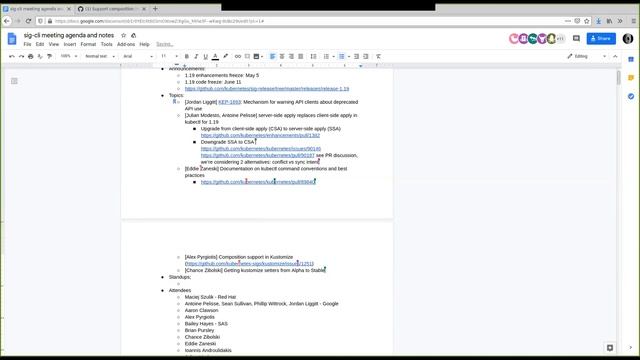Increase the paragraph indent
Image resolution: width=640 pixels, height=360 pixels.
click(x=366, y=56)
